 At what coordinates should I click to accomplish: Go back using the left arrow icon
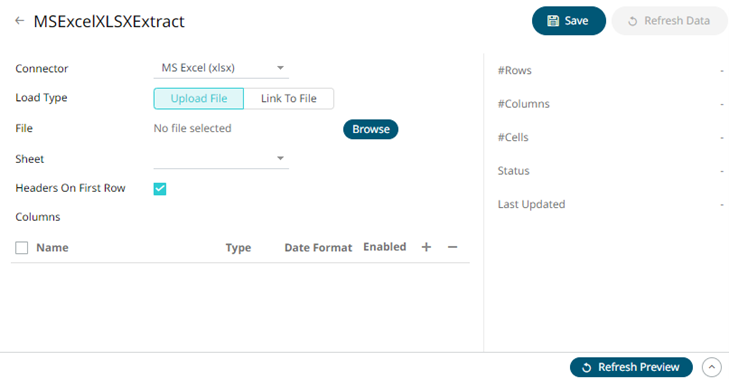pos(19,20)
